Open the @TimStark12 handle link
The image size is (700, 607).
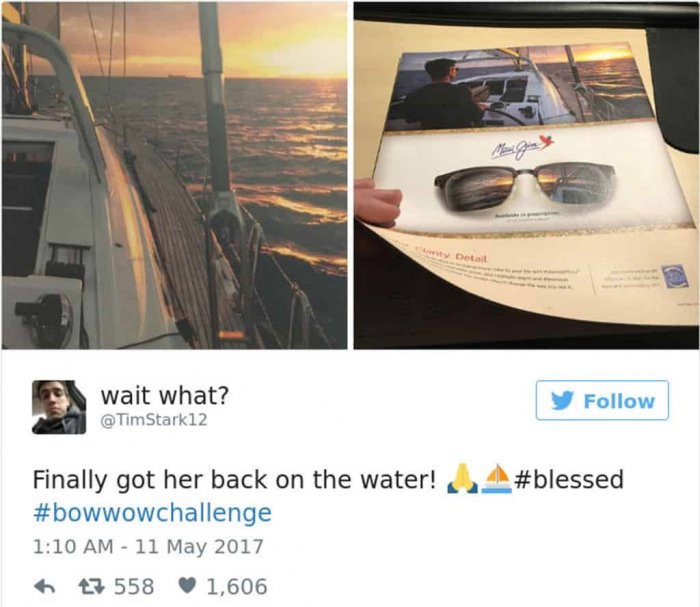point(154,420)
